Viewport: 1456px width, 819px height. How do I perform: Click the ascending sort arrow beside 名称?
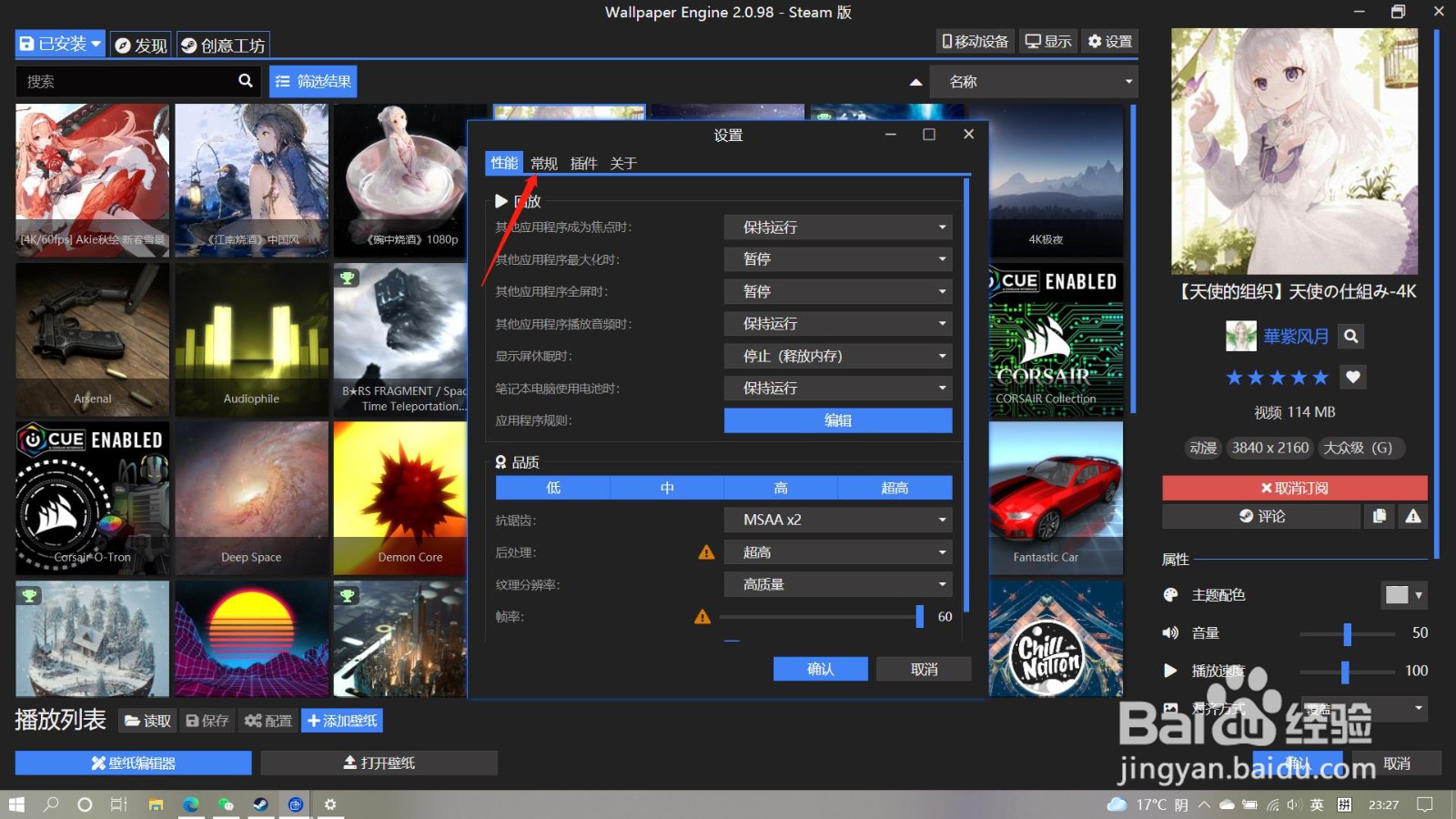pos(915,82)
